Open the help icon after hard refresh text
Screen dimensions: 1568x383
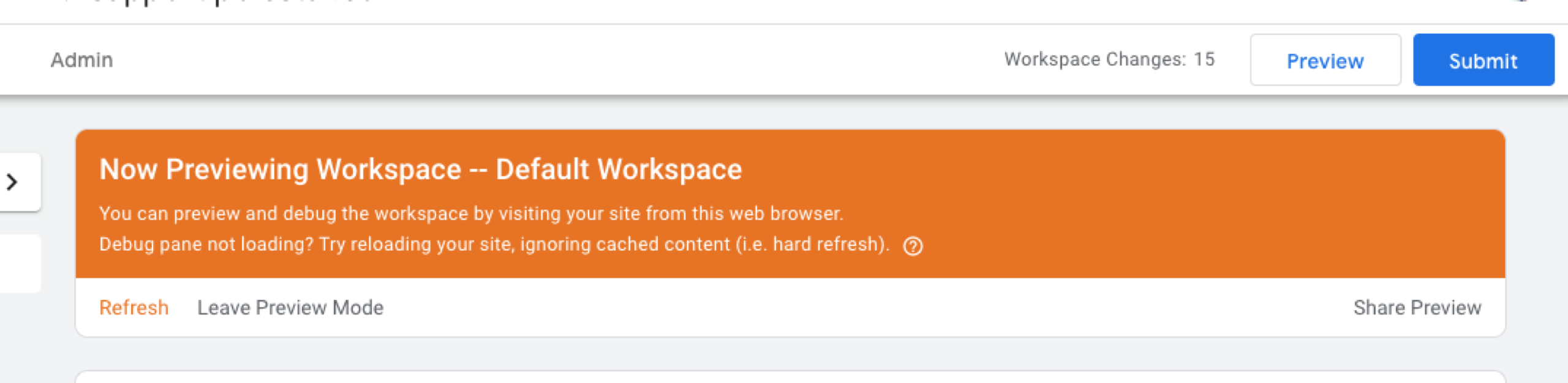[x=913, y=246]
